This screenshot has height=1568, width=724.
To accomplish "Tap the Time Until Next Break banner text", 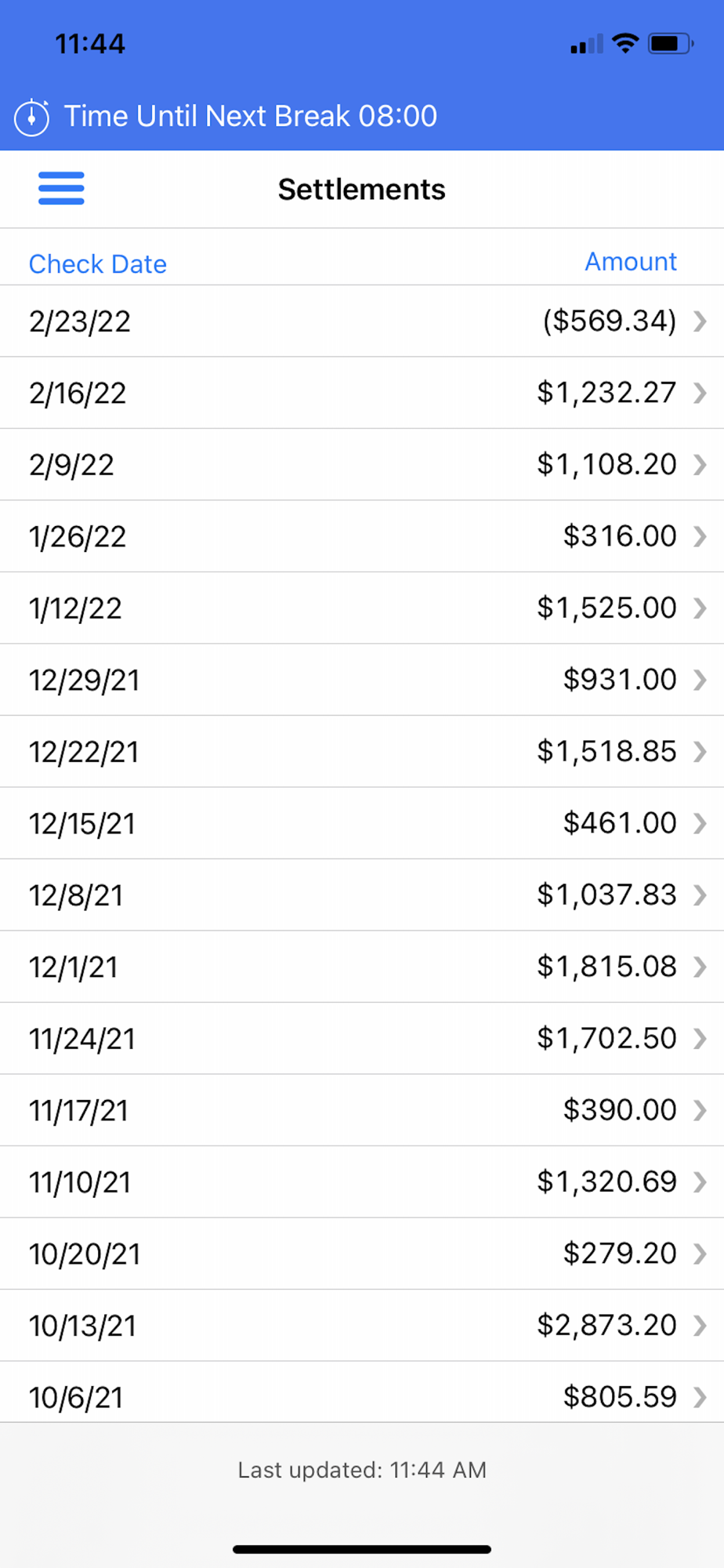I will [x=251, y=116].
